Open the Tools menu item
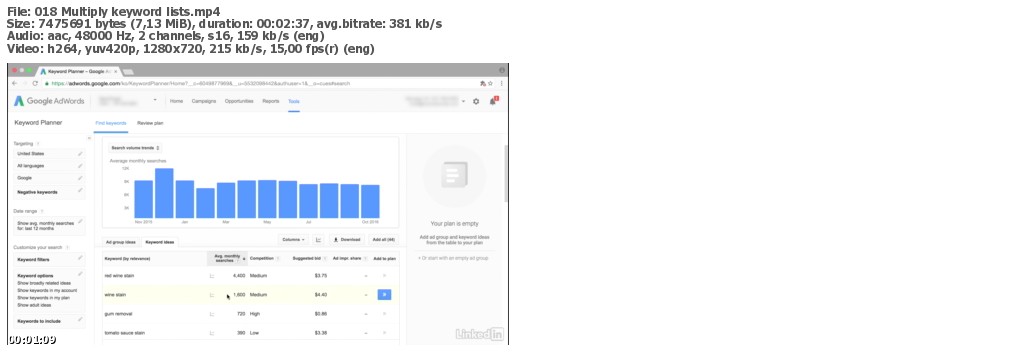This screenshot has height=363, width=1024. point(294,101)
